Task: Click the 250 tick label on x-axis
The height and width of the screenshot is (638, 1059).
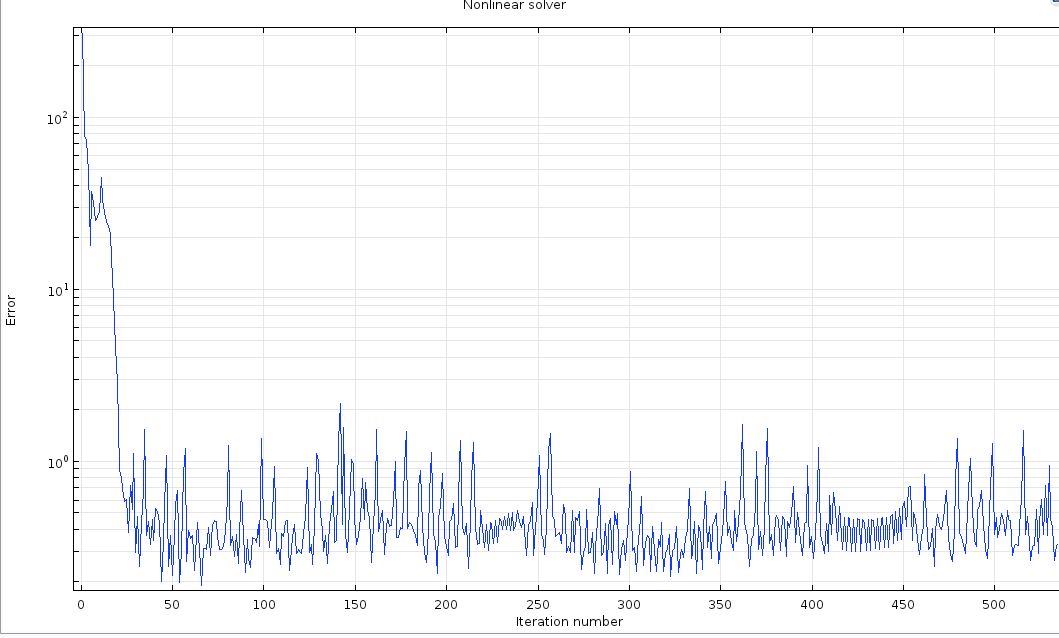Action: tap(537, 604)
